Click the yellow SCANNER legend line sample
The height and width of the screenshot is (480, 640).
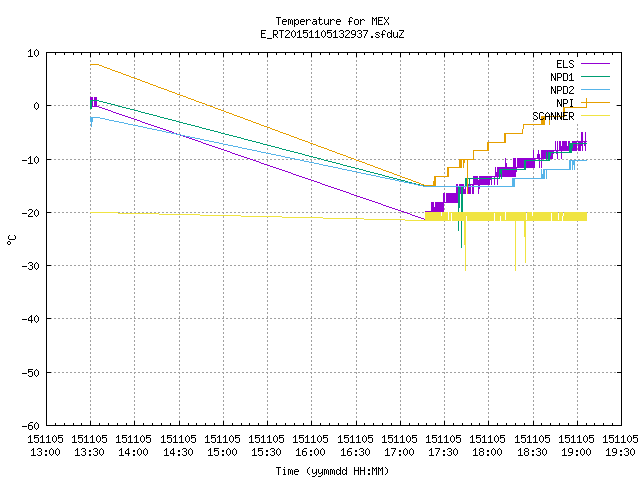coord(595,116)
